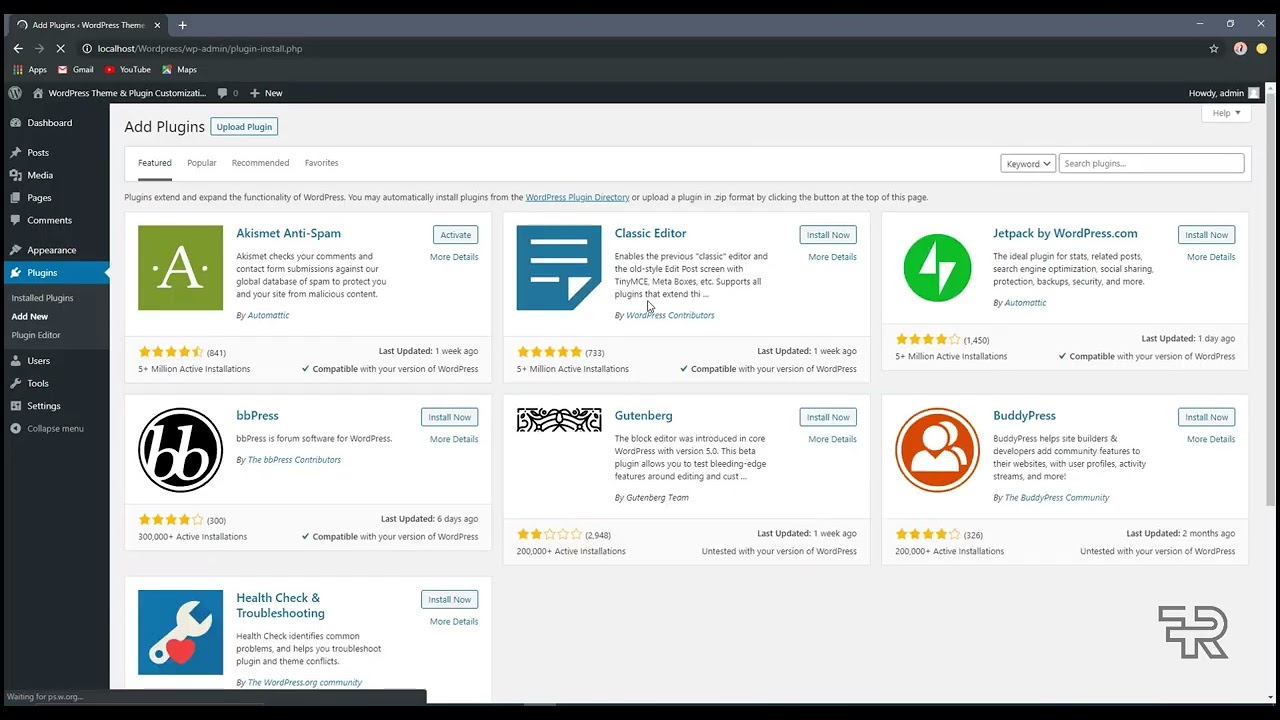The image size is (1280, 720).
Task: Open the Chrome profile avatar icon
Action: [1240, 48]
